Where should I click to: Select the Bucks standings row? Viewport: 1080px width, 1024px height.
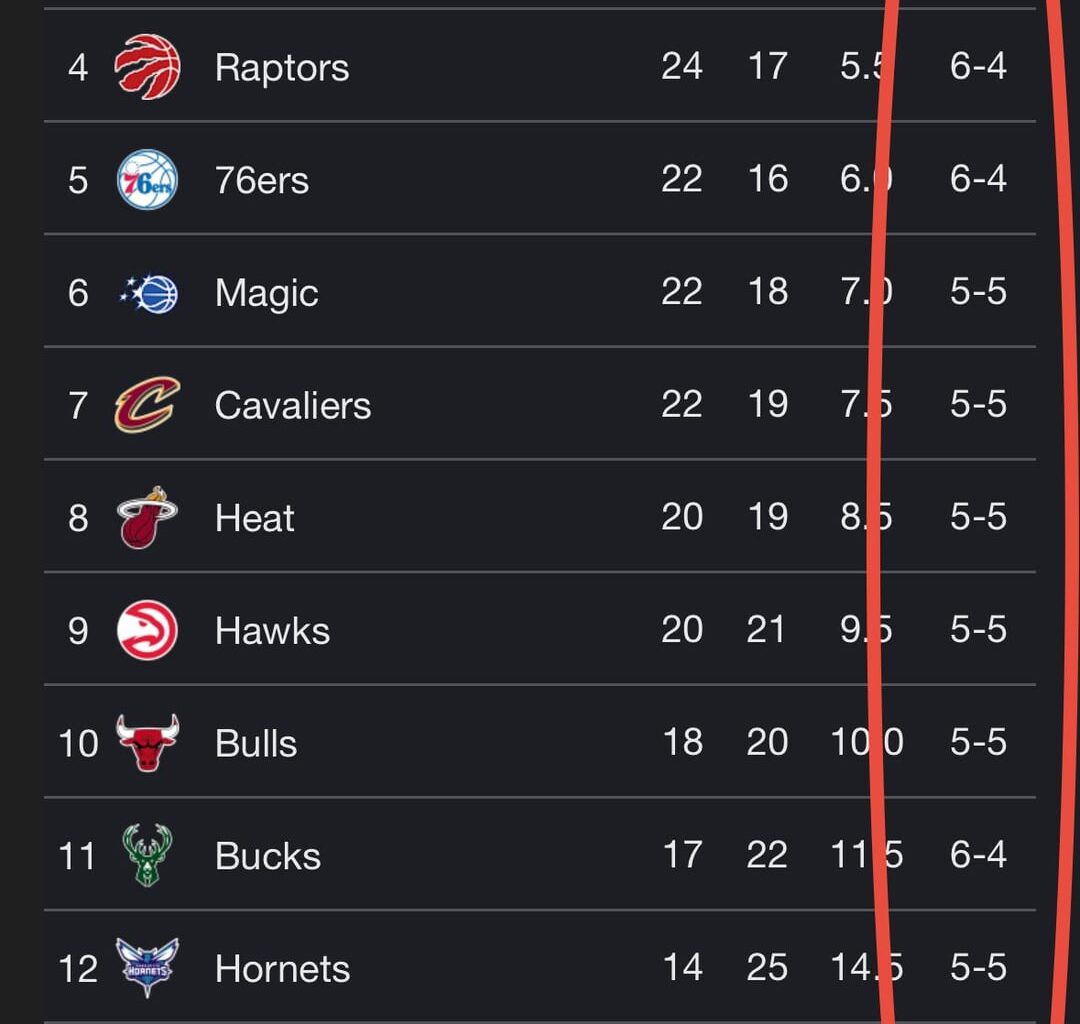[540, 855]
